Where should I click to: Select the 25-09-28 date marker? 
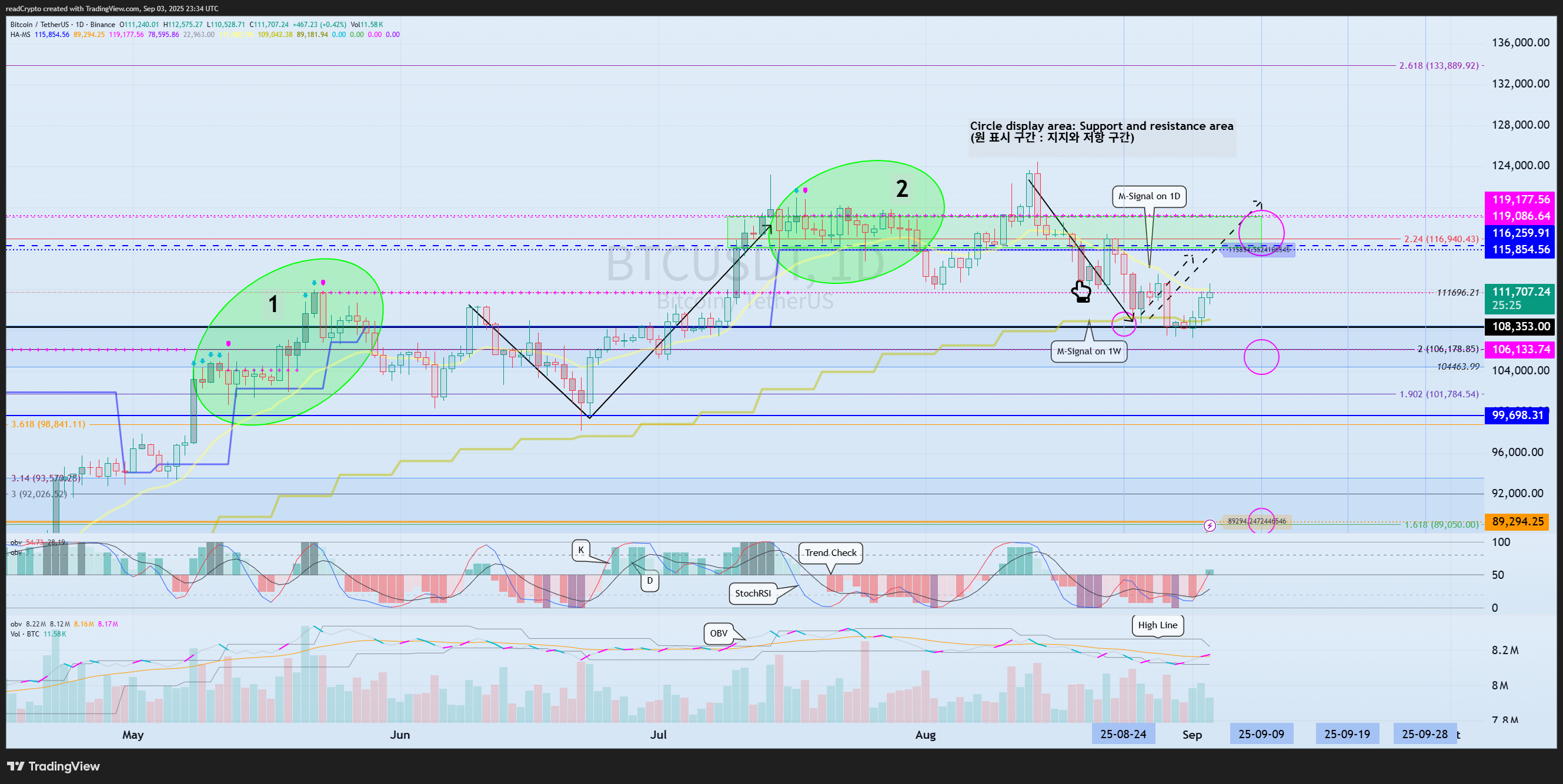(1425, 734)
